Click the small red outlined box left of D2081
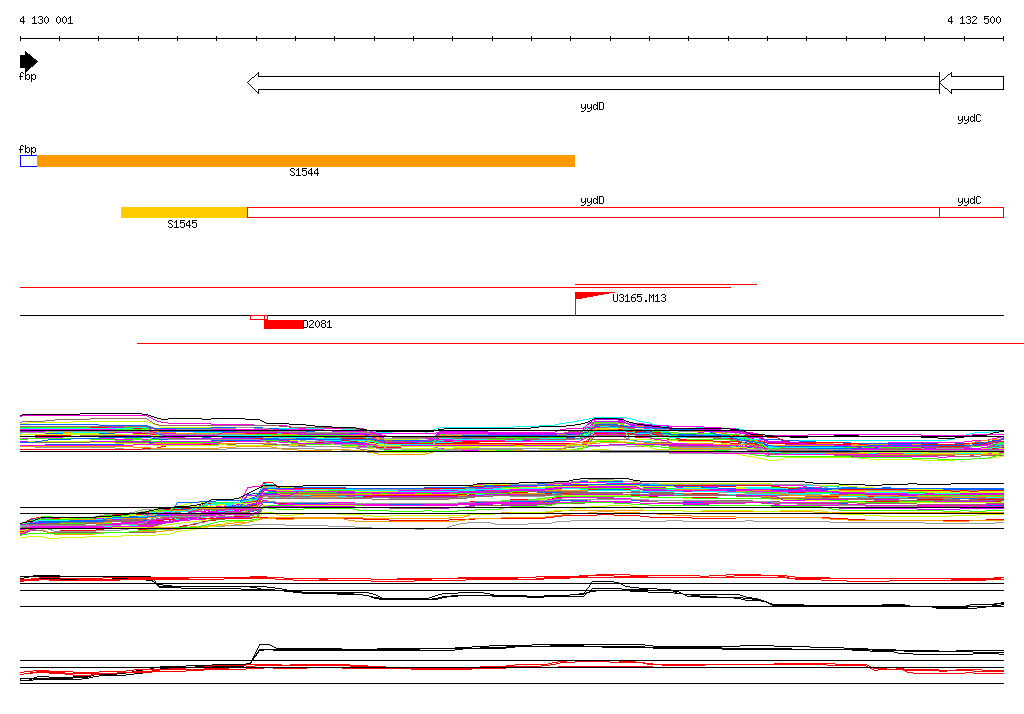Viewport: 1024px width, 714px height. tap(257, 318)
